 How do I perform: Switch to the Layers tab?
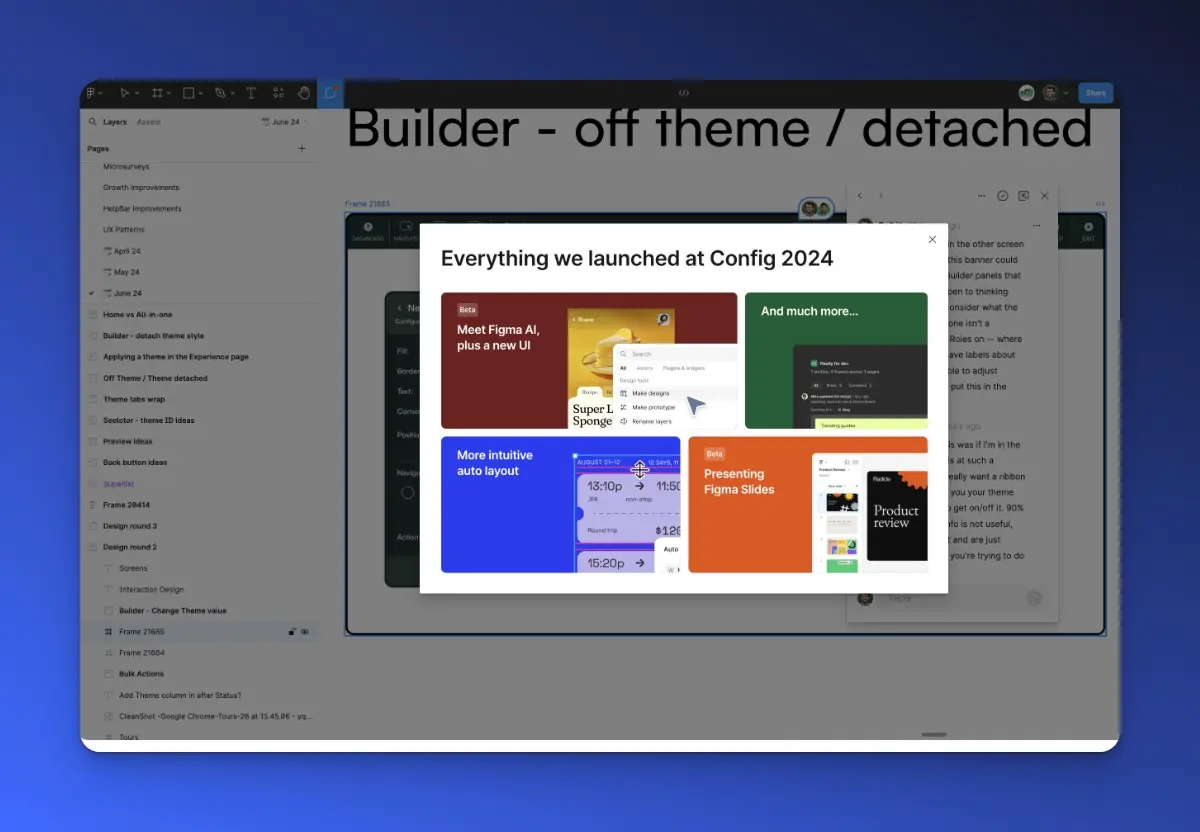click(x=115, y=122)
